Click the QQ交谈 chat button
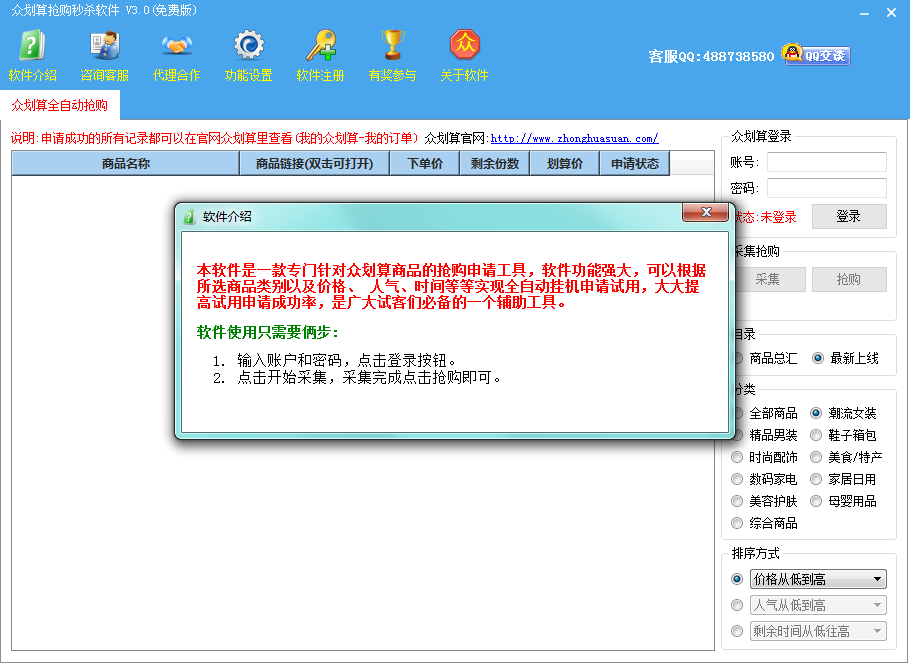The image size is (910, 664). click(x=815, y=55)
